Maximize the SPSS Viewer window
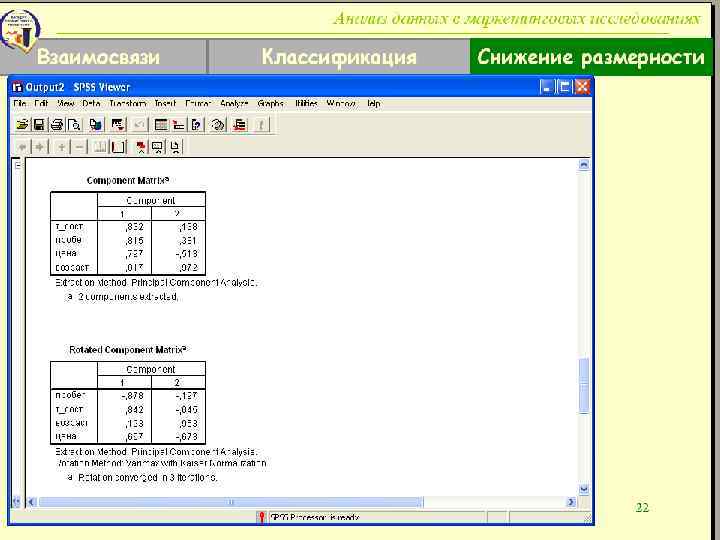The width and height of the screenshot is (720, 540). point(564,87)
